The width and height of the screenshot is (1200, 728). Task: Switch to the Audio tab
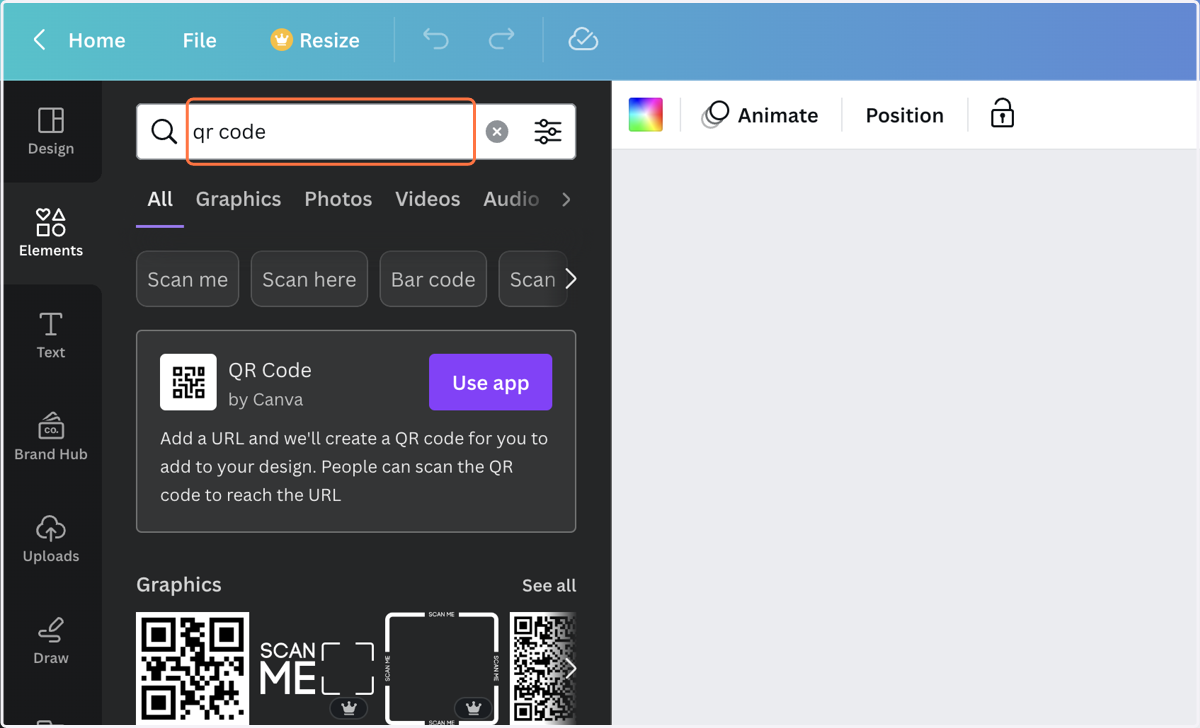coord(511,199)
